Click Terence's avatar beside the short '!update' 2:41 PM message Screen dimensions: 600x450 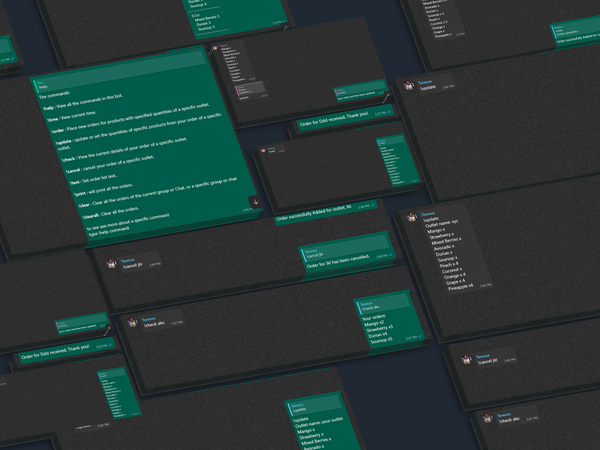pyautogui.click(x=409, y=86)
